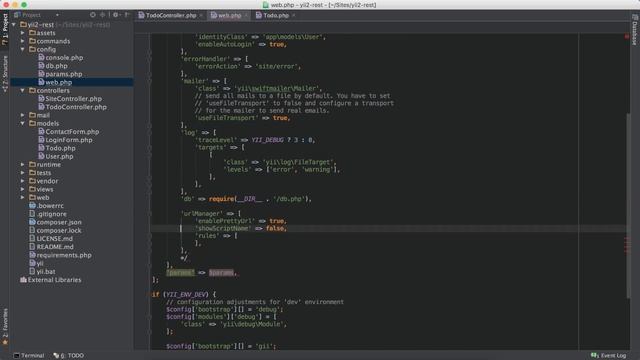Collapse the controllers folder
The image size is (640, 360).
[x=23, y=90]
